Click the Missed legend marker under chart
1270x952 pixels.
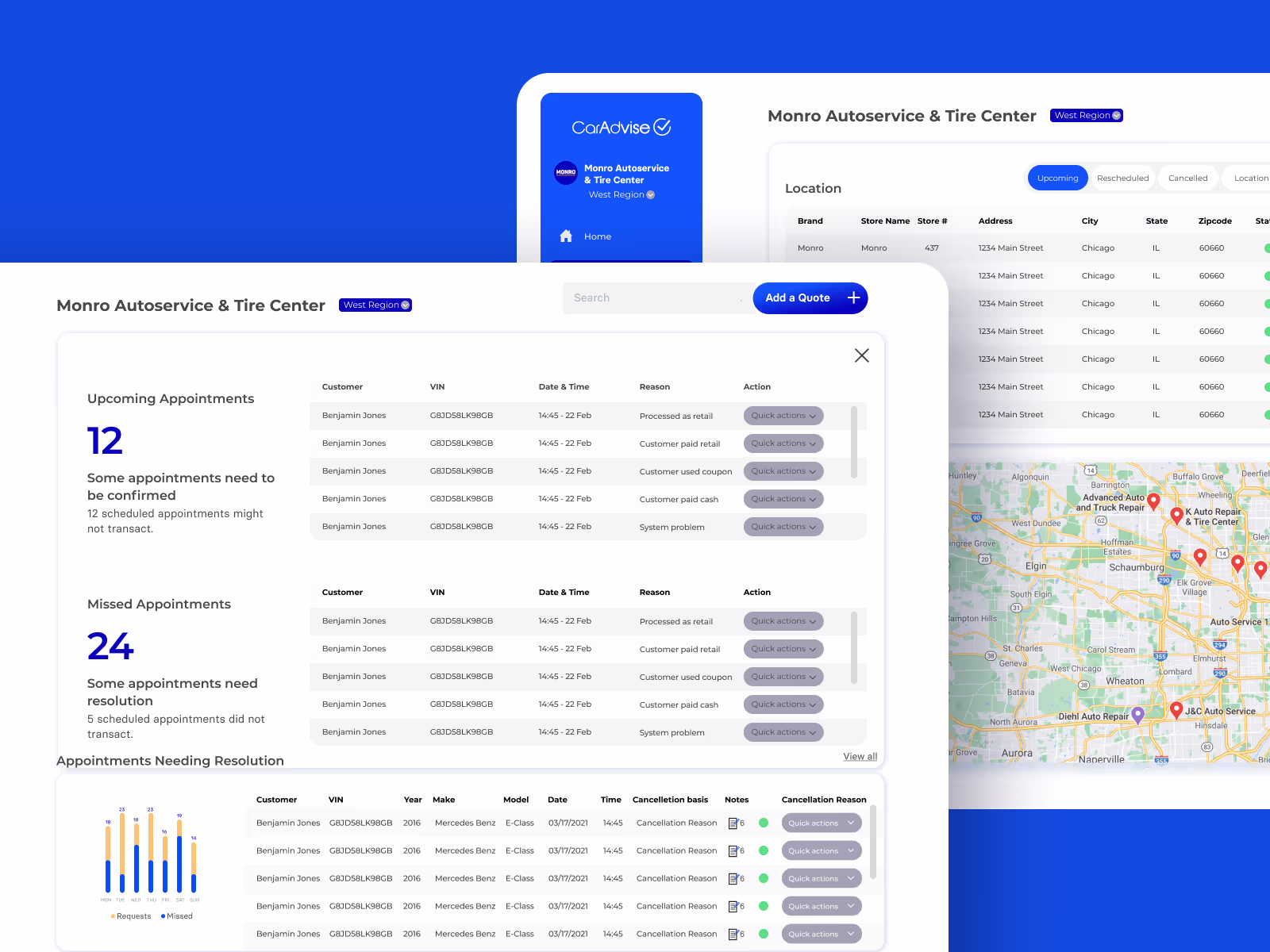[163, 916]
